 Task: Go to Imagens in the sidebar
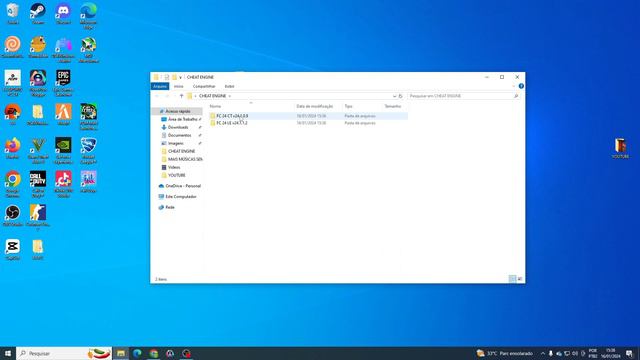176,143
